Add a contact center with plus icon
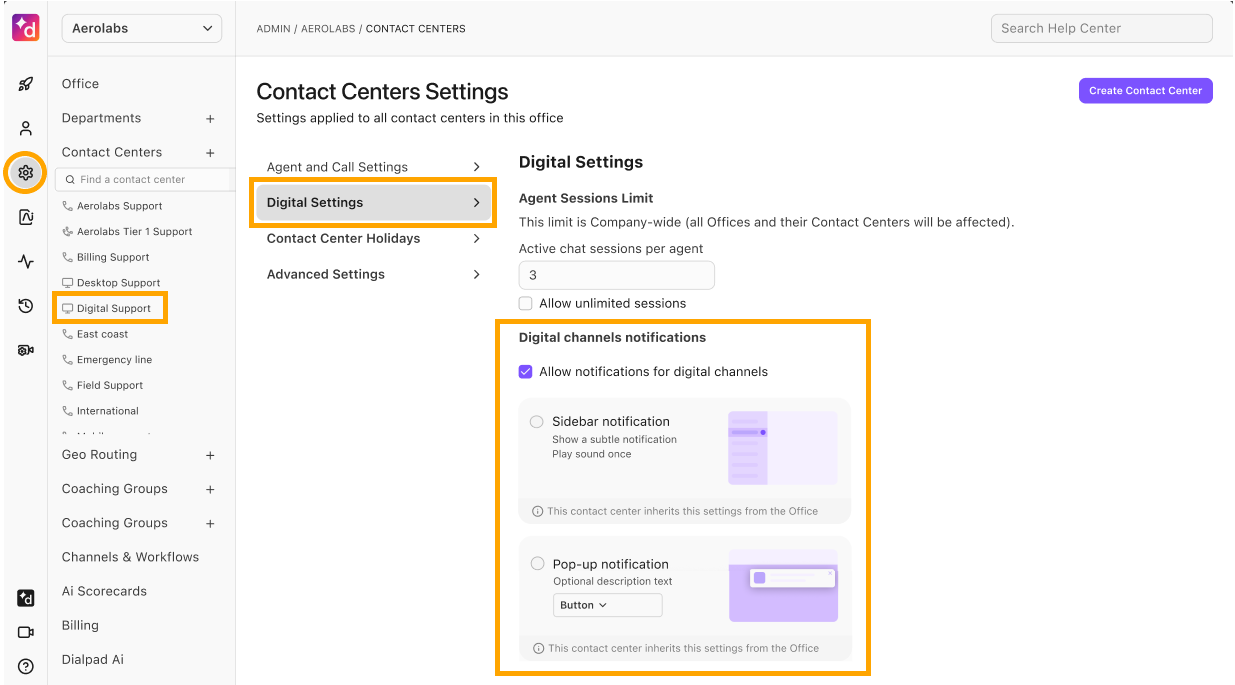 (210, 153)
